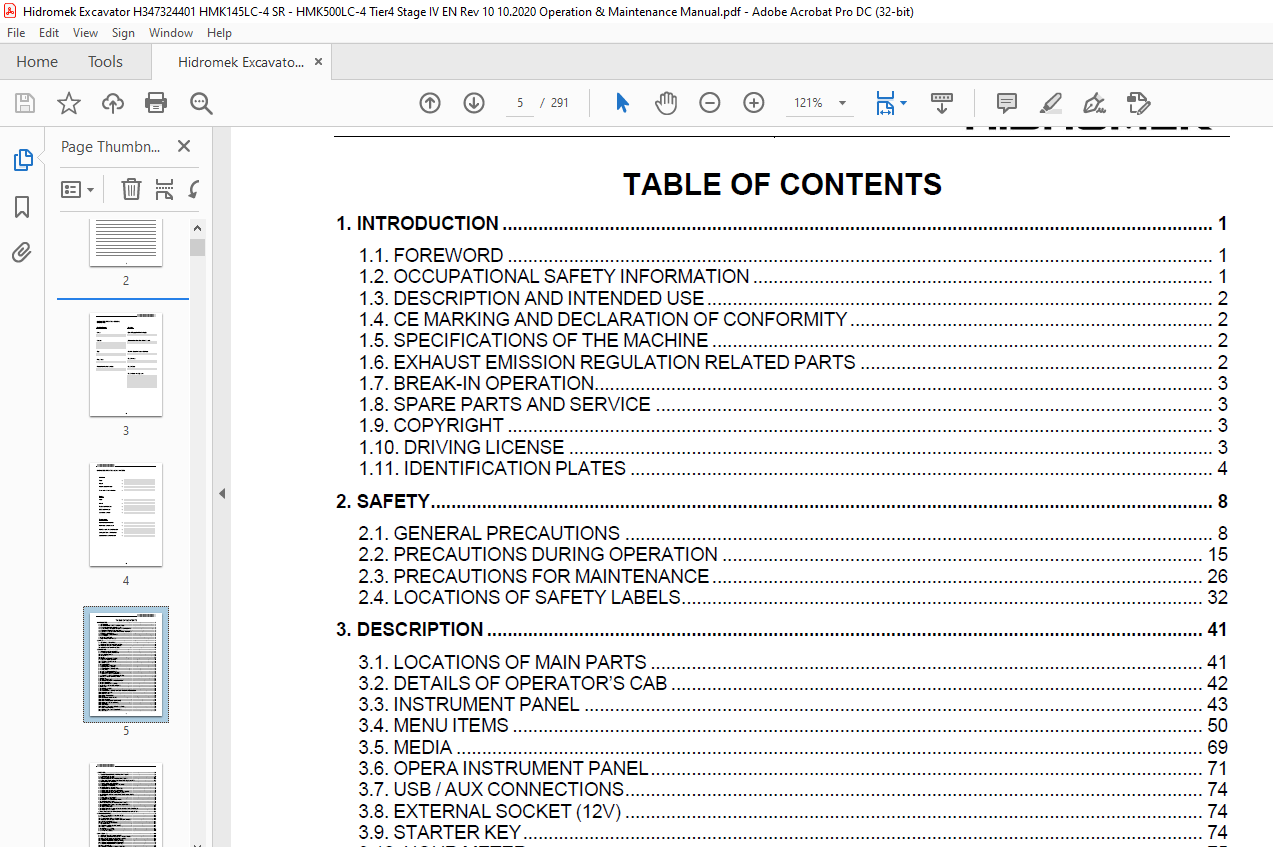This screenshot has height=847, width=1273.
Task: Click the 2.4. LOCATIONS OF SAFETY LABELS entry
Action: tap(793, 598)
